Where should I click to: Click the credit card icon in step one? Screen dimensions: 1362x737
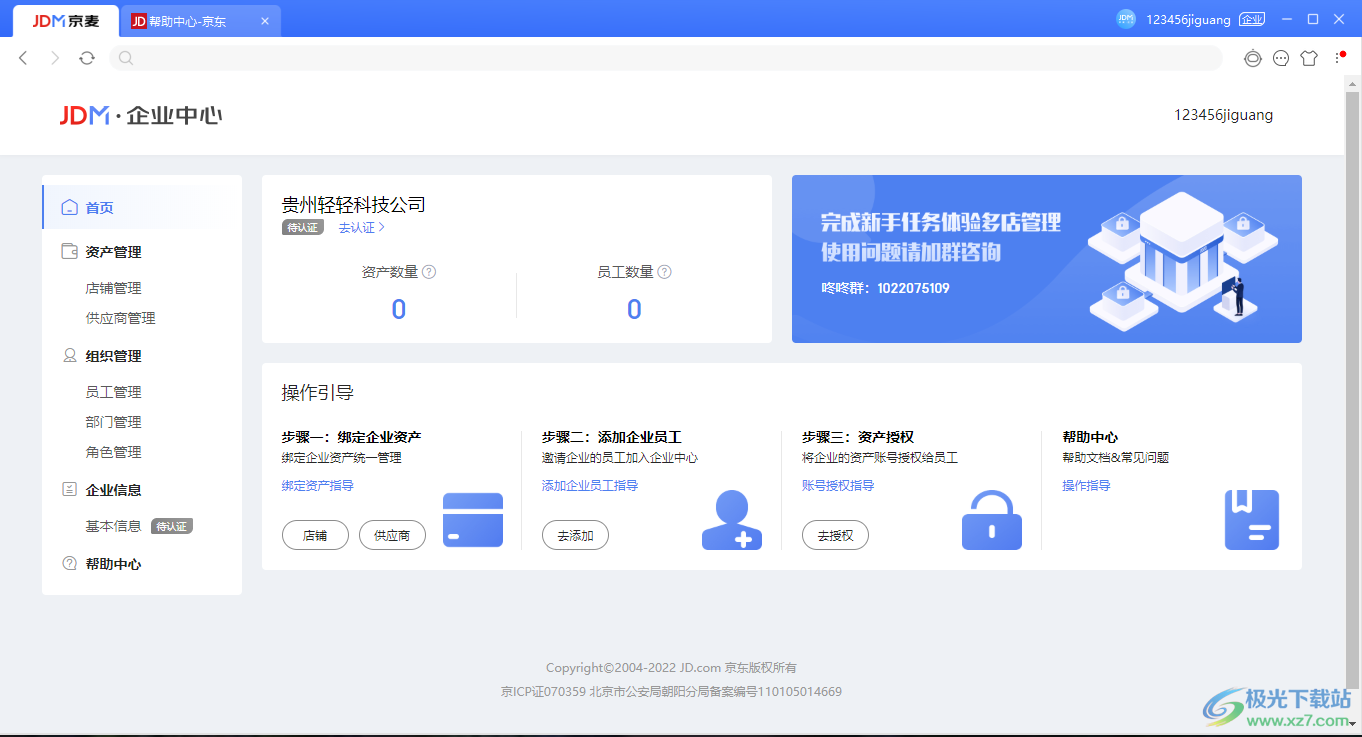coord(473,520)
